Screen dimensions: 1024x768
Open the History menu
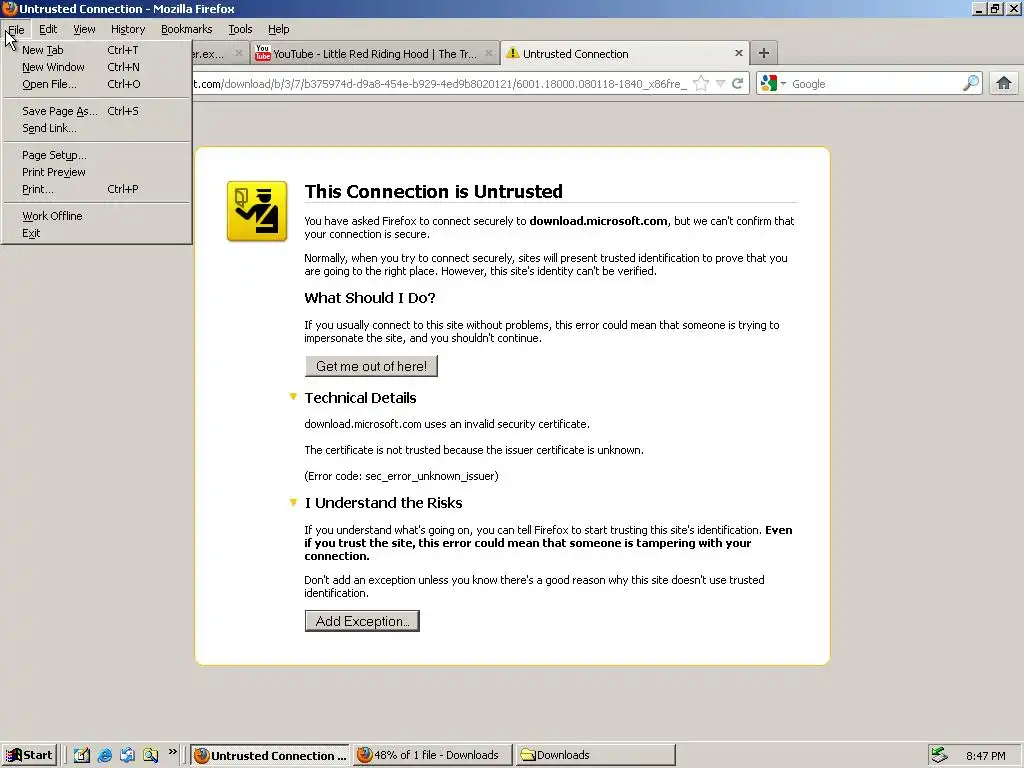(128, 29)
